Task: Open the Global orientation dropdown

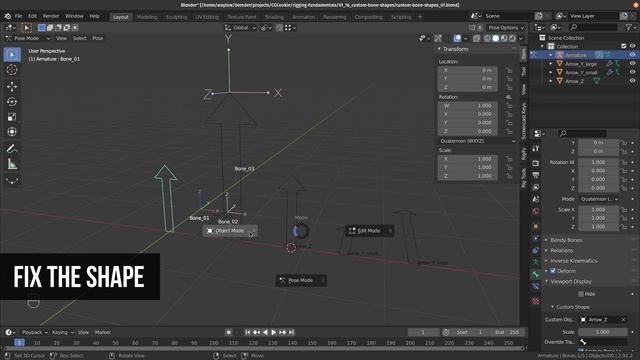Action: click(x=240, y=28)
